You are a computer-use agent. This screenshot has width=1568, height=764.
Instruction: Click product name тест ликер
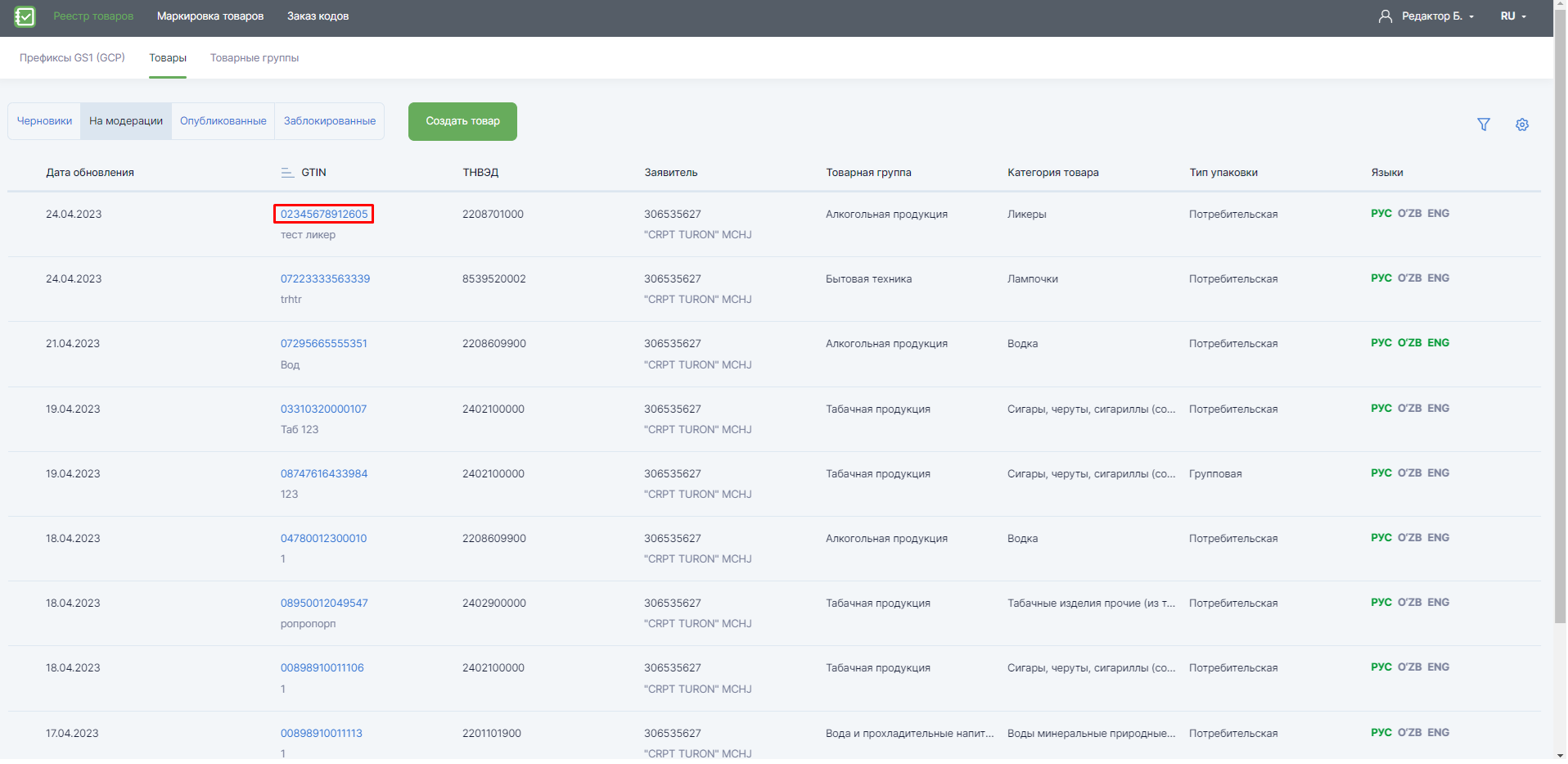pos(308,235)
